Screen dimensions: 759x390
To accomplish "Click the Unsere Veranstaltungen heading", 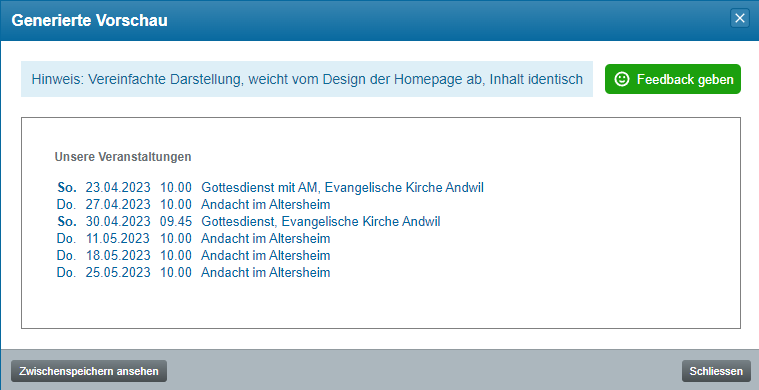I will point(123,157).
